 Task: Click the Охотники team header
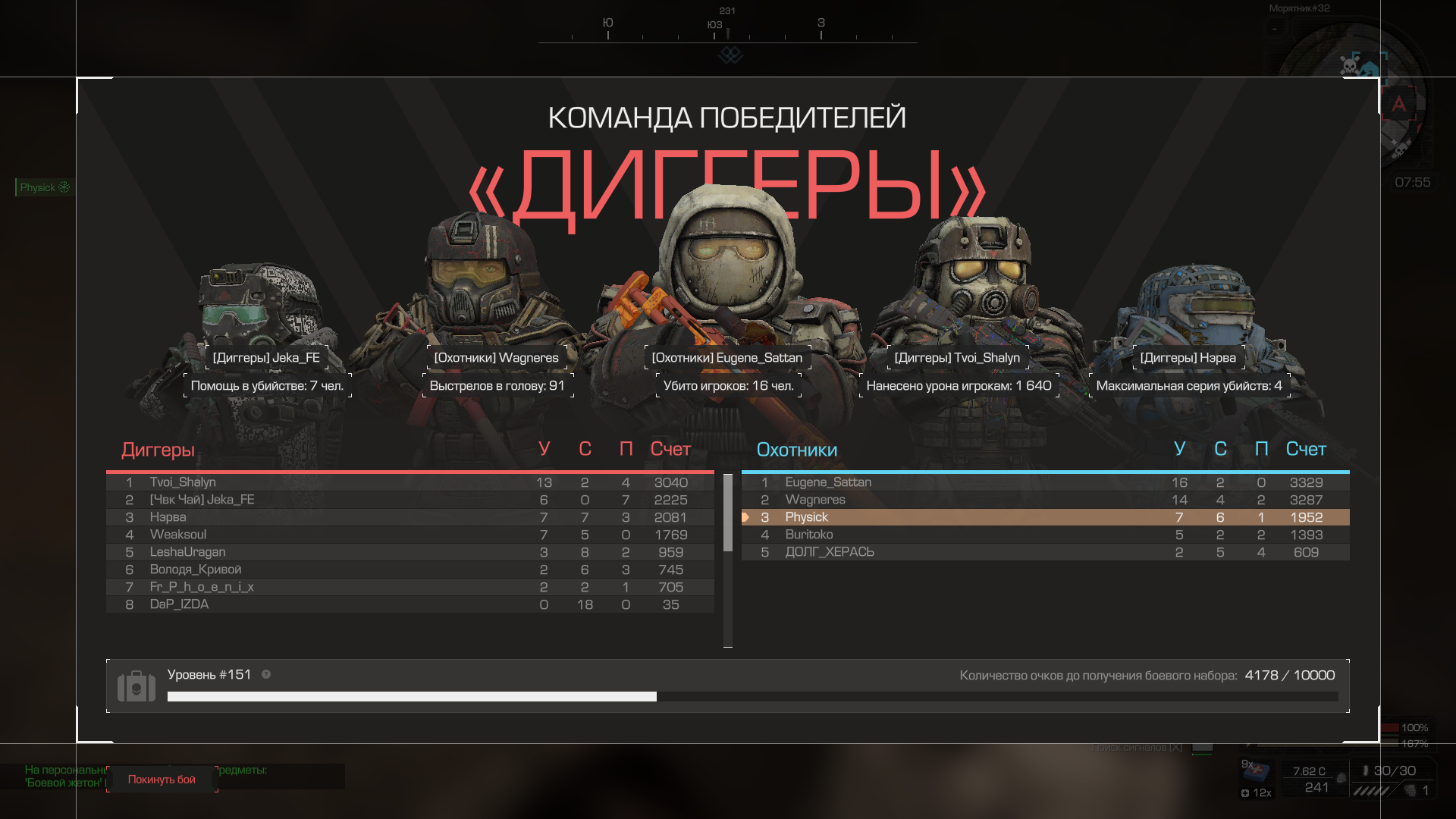pos(797,450)
